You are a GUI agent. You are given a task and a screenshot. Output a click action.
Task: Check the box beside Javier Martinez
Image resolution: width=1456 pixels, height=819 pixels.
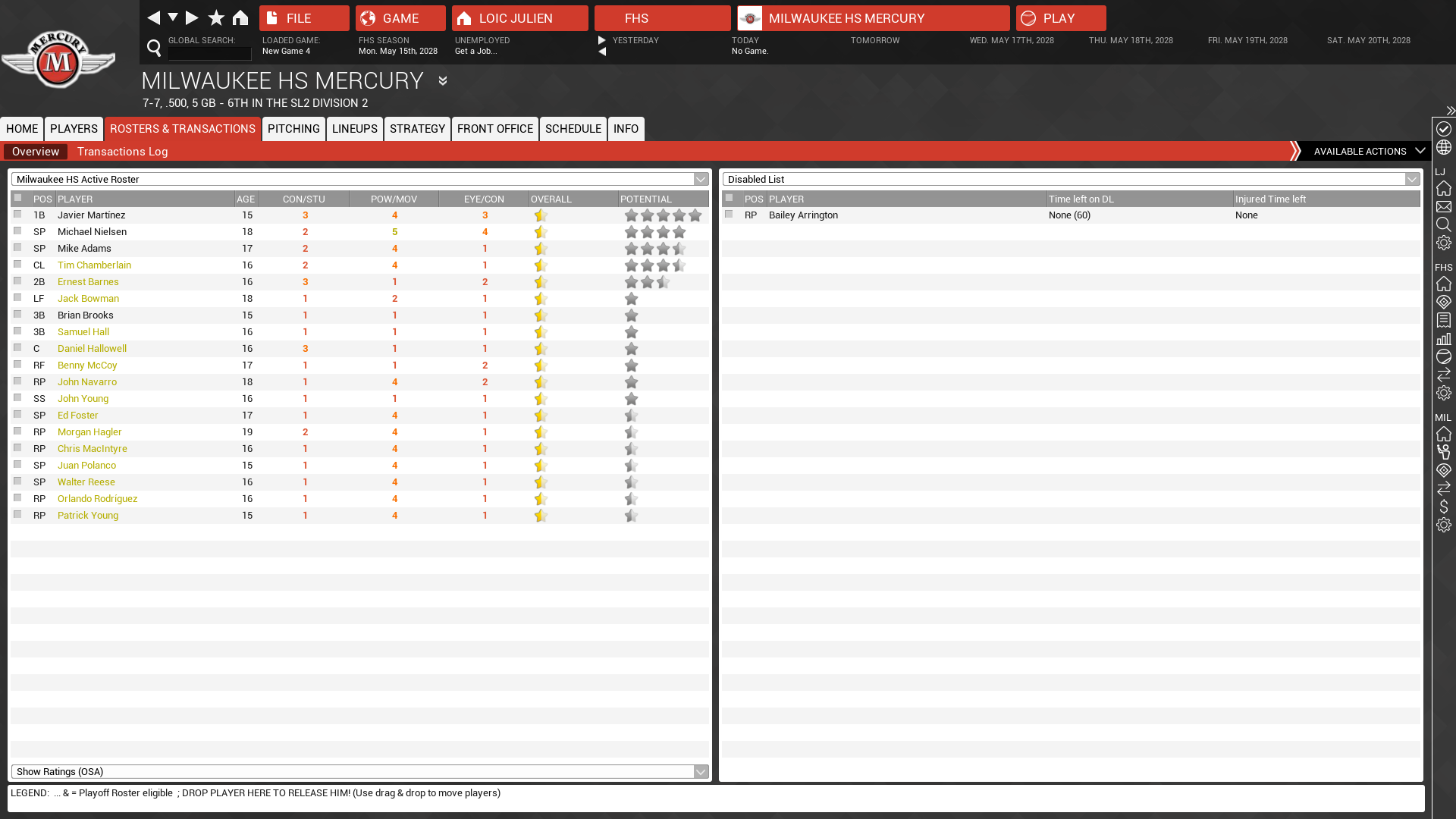coord(17,215)
